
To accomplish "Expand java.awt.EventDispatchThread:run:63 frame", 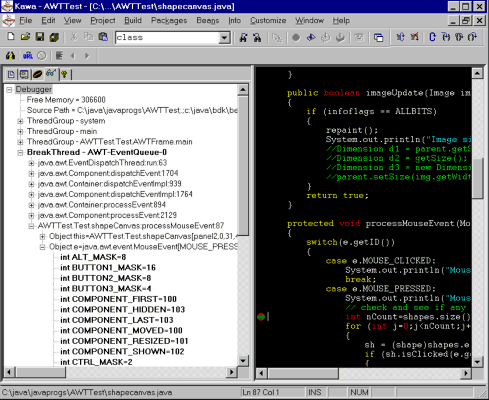I will click(31, 163).
